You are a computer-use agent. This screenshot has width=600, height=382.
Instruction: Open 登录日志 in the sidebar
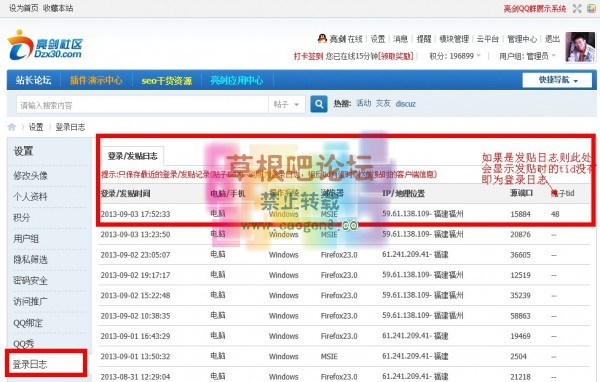30,364
